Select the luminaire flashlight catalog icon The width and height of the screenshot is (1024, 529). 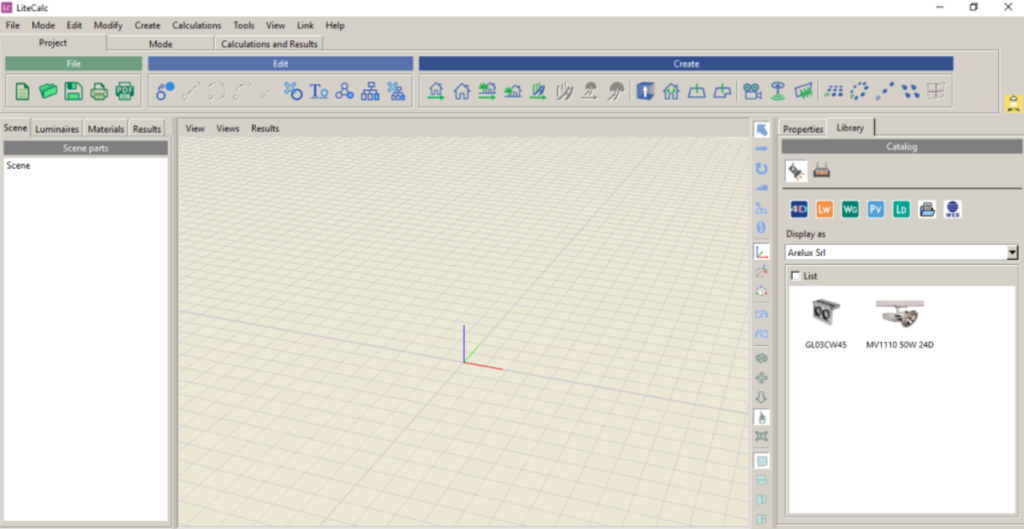pyautogui.click(x=796, y=171)
